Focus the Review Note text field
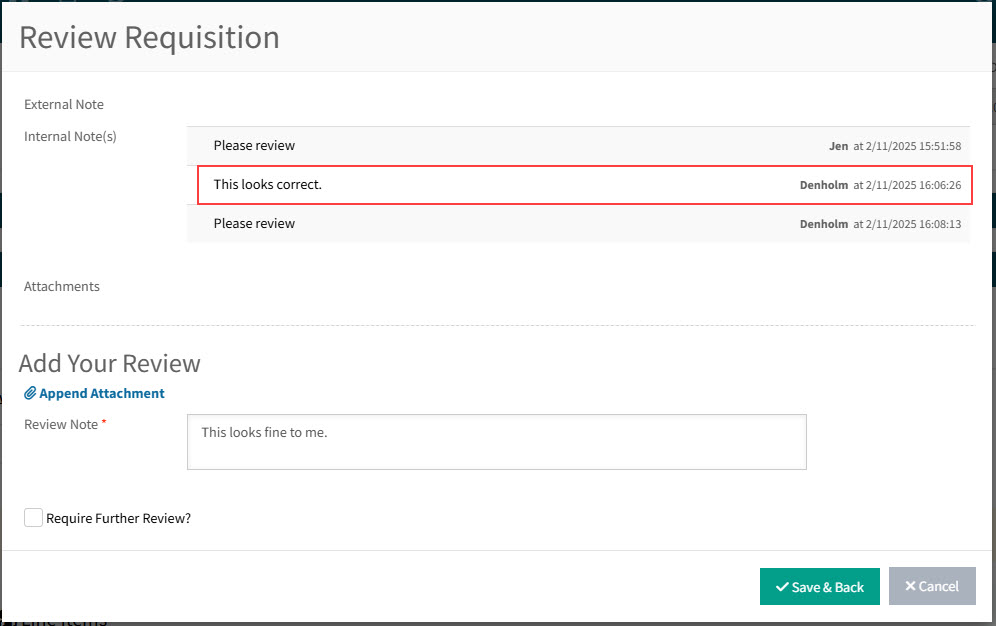 (496, 442)
